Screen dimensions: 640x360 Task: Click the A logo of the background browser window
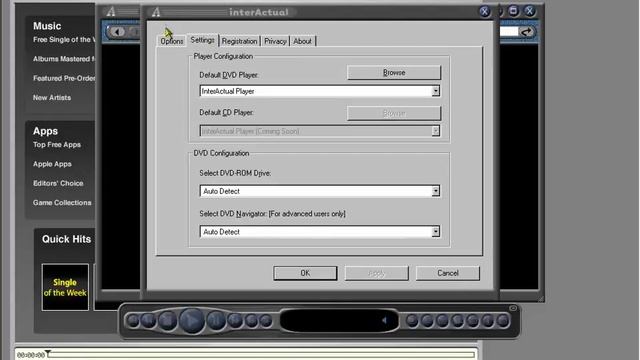[x=111, y=12]
